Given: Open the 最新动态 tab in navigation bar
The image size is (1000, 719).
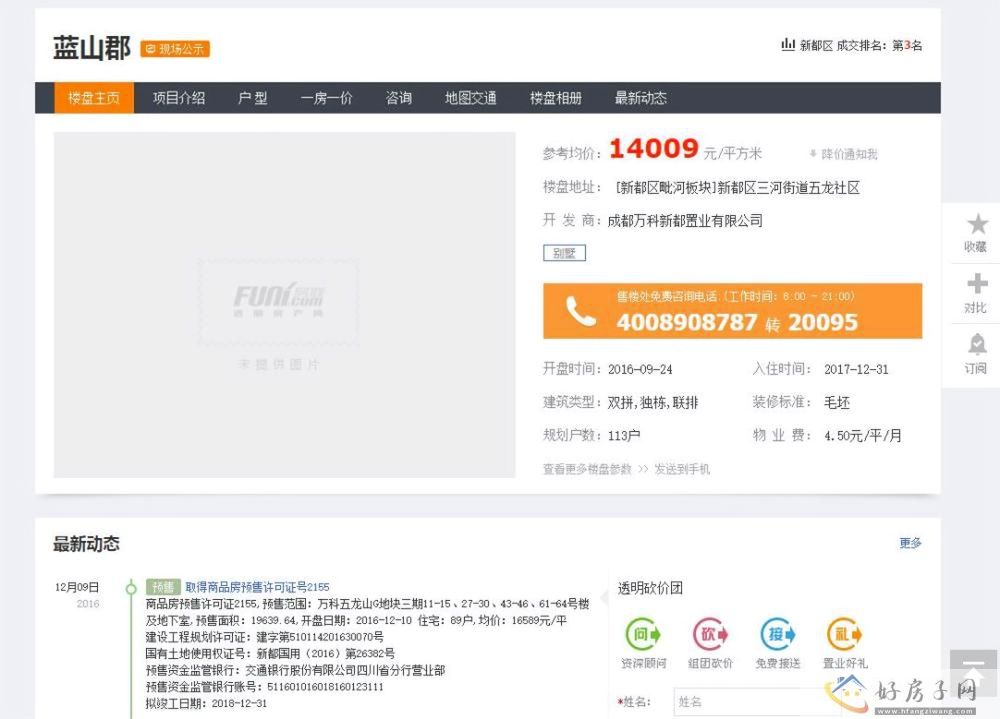Looking at the screenshot, I should (640, 98).
